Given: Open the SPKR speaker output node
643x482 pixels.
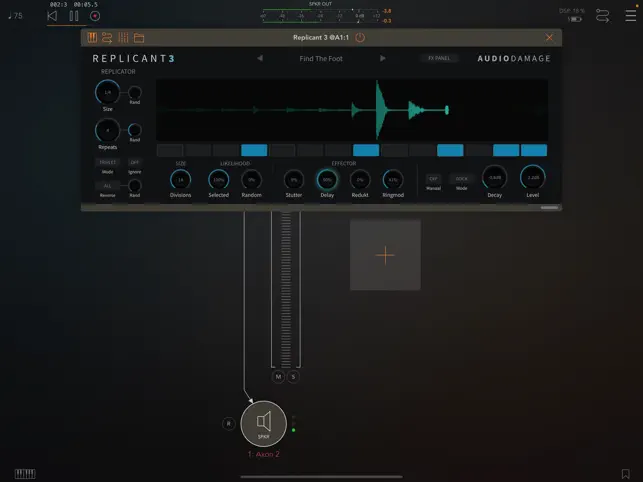Looking at the screenshot, I should 263,424.
